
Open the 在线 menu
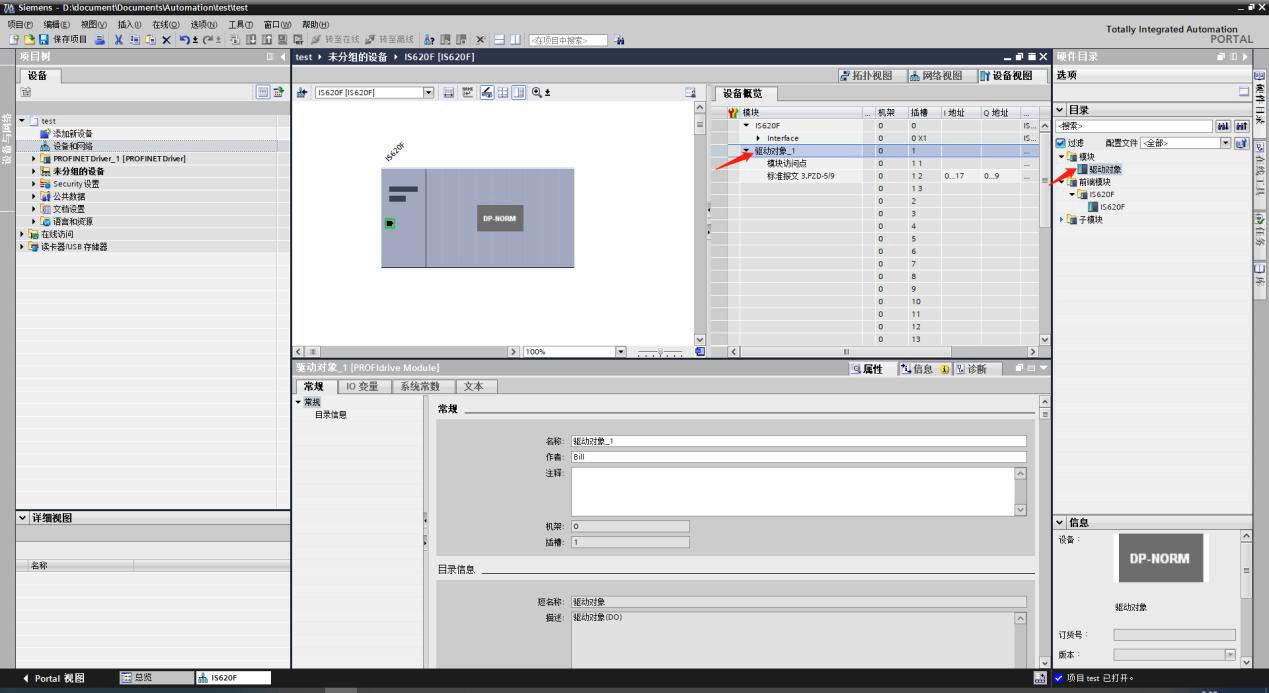click(x=168, y=23)
